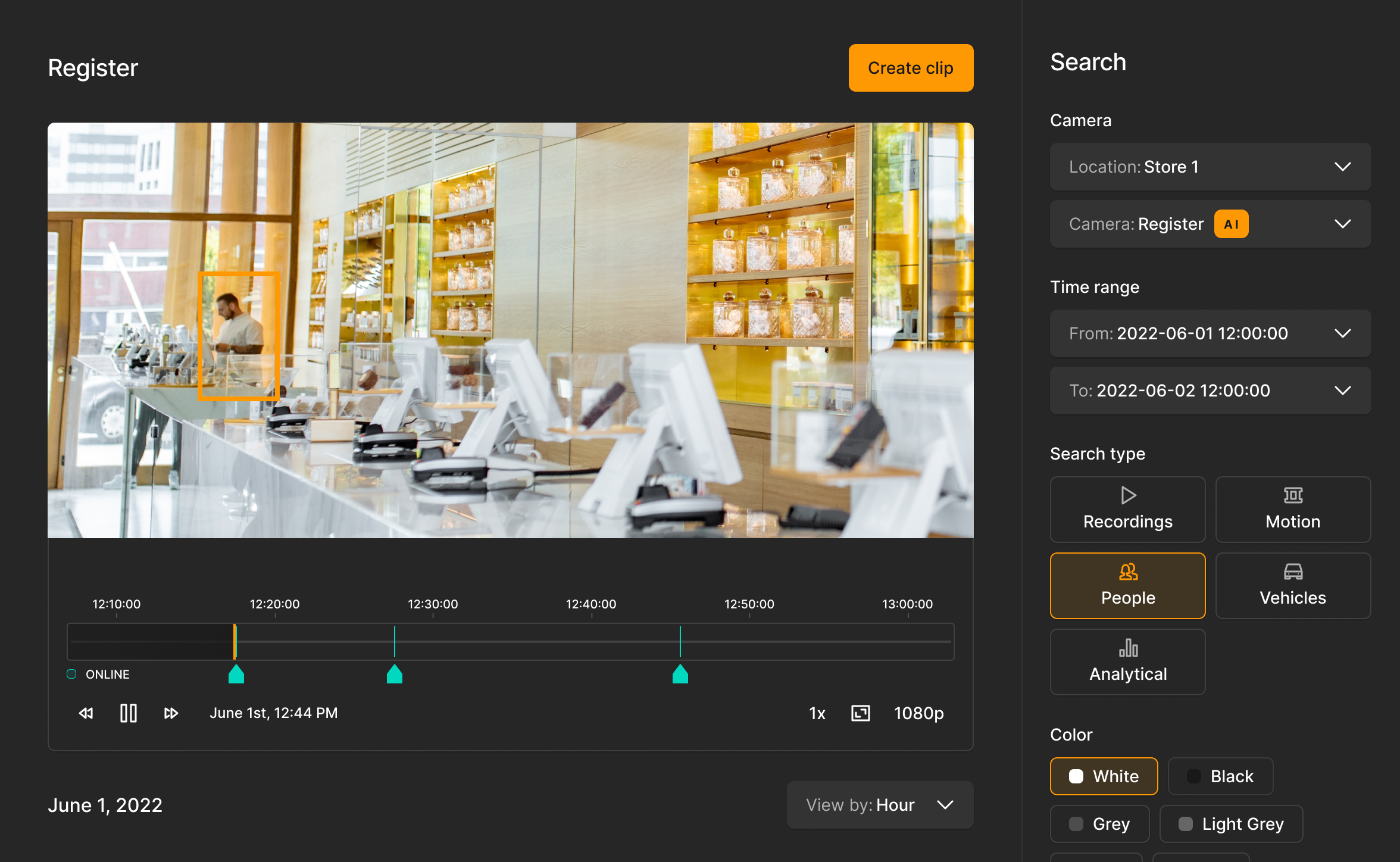Click the teal marker near 12:46
The height and width of the screenshot is (862, 1400).
(x=680, y=674)
